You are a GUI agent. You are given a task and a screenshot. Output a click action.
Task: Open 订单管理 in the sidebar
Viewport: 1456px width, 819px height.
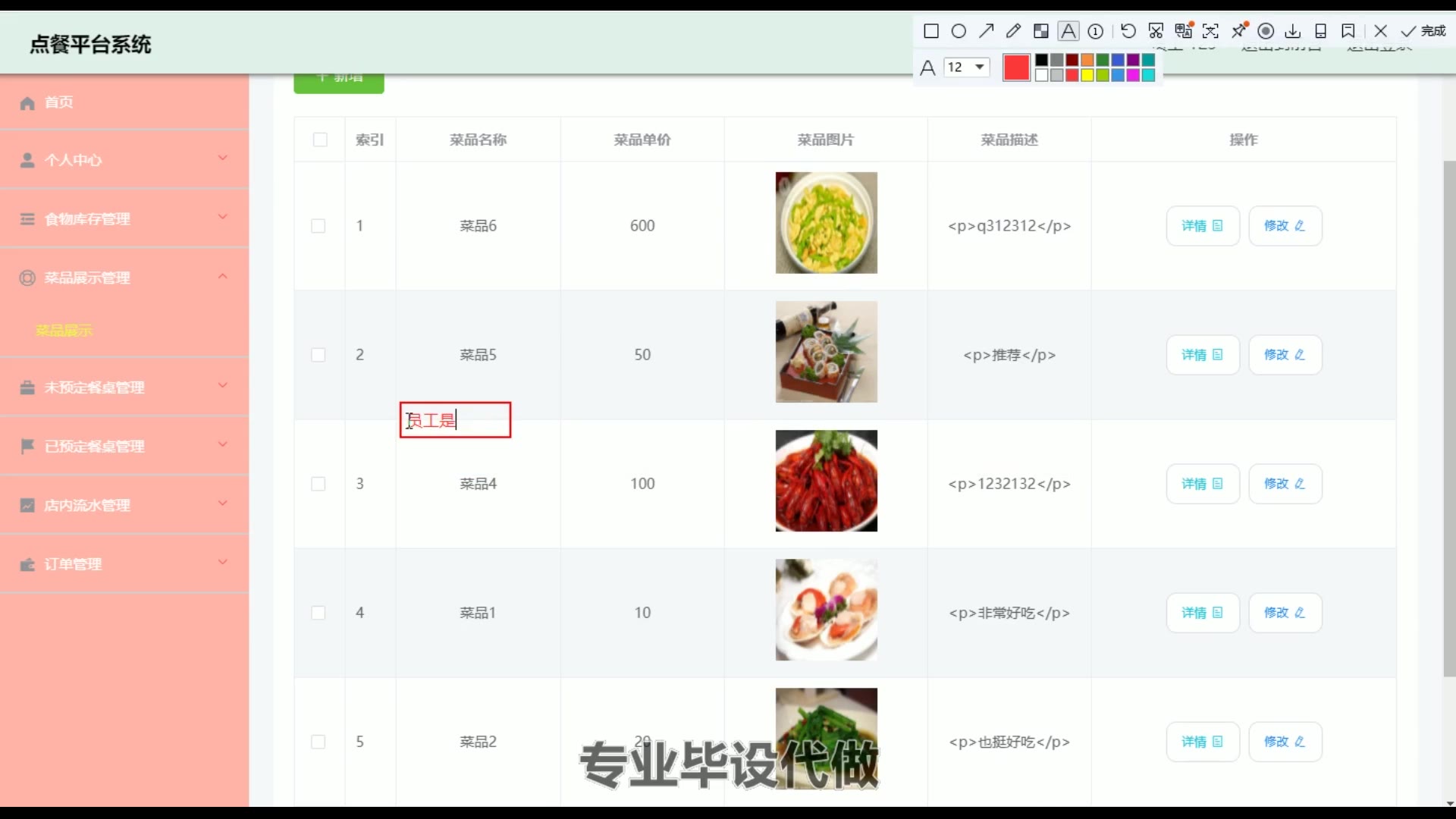[124, 564]
